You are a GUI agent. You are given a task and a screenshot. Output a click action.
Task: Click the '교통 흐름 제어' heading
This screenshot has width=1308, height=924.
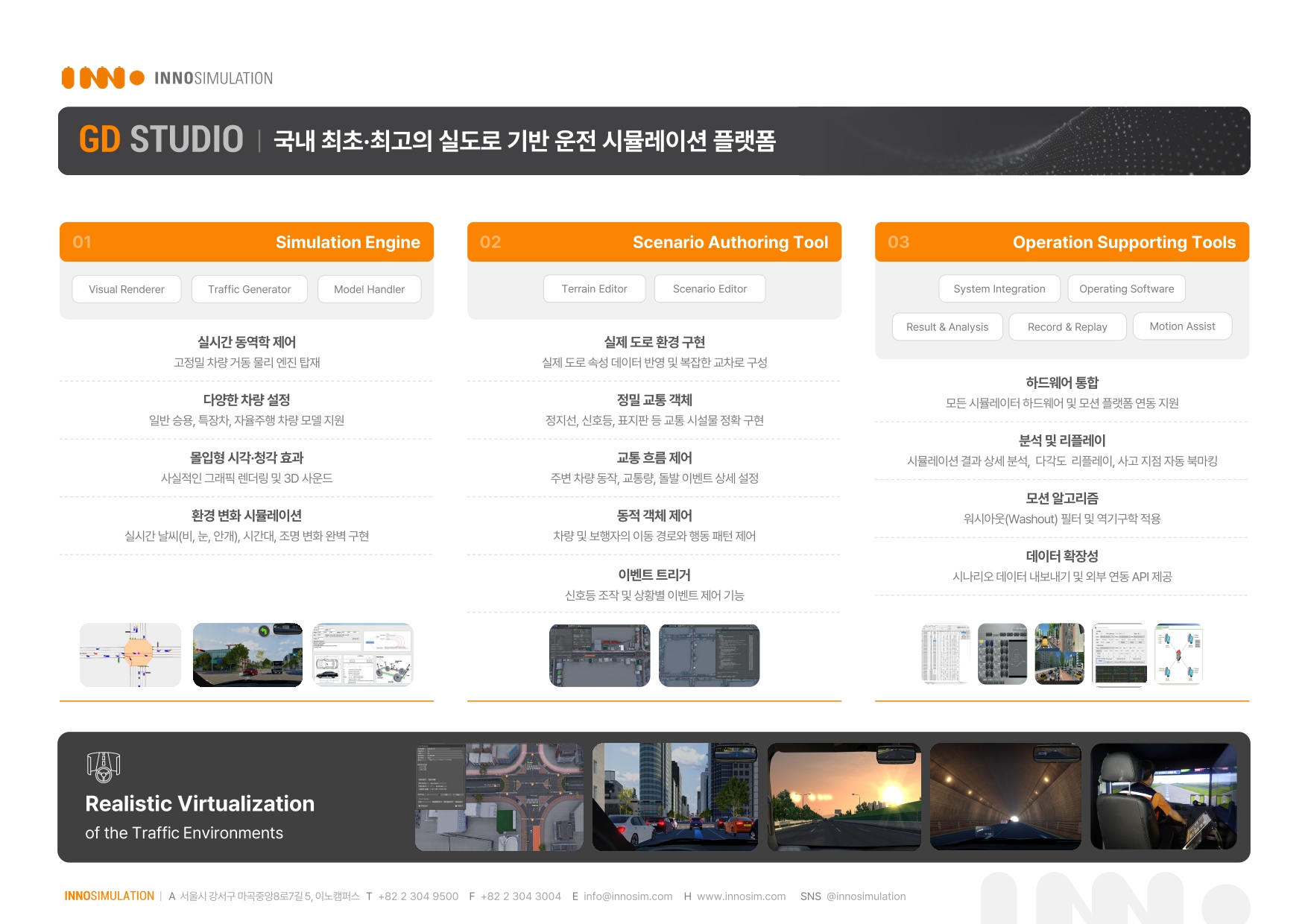[x=654, y=458]
